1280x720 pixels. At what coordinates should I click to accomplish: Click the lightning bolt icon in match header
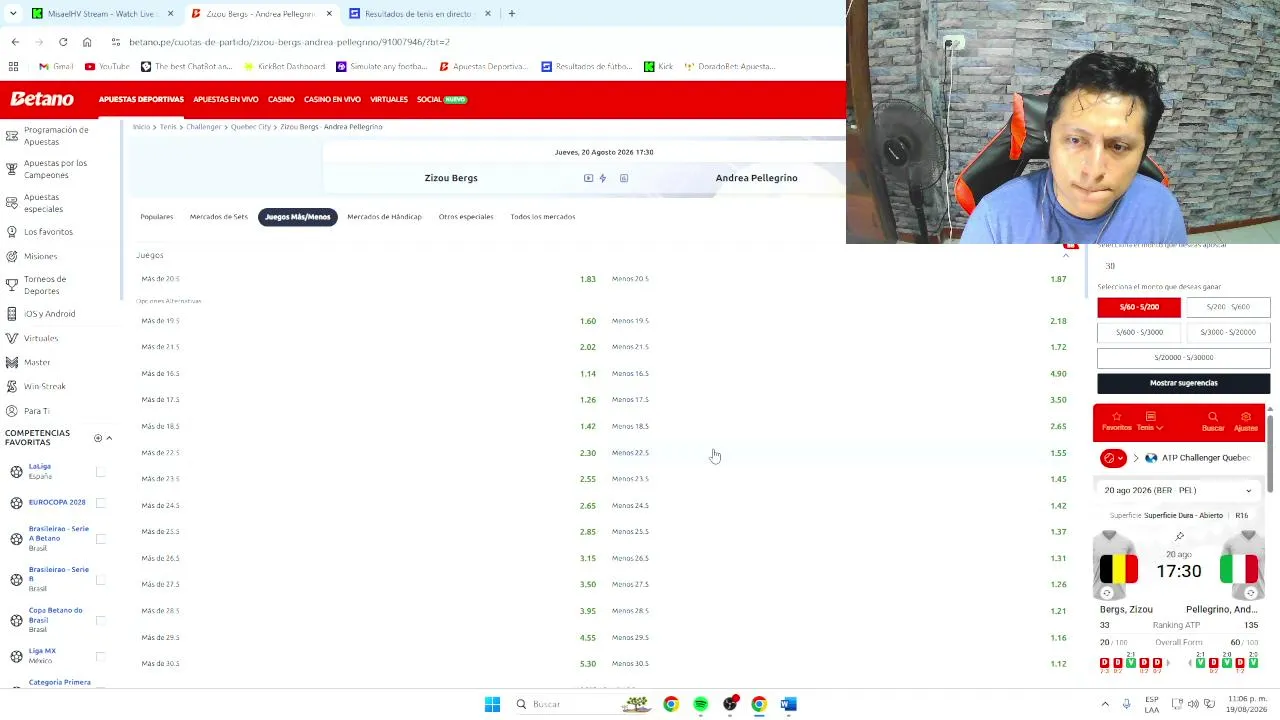[603, 178]
